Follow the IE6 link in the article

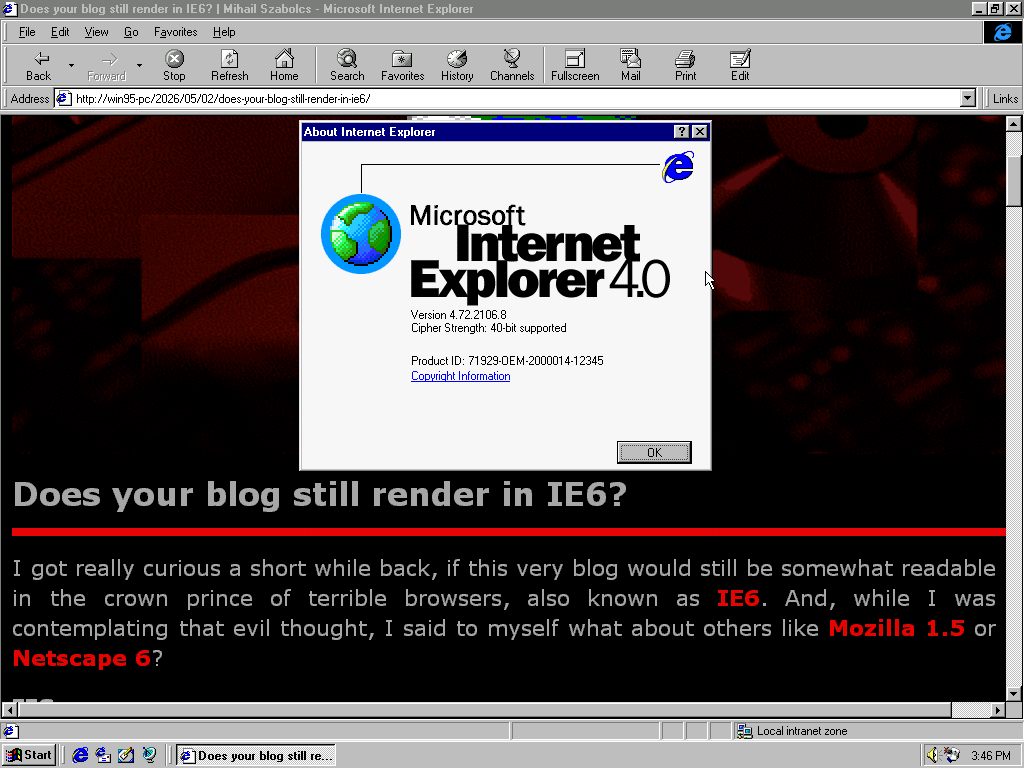pos(738,598)
